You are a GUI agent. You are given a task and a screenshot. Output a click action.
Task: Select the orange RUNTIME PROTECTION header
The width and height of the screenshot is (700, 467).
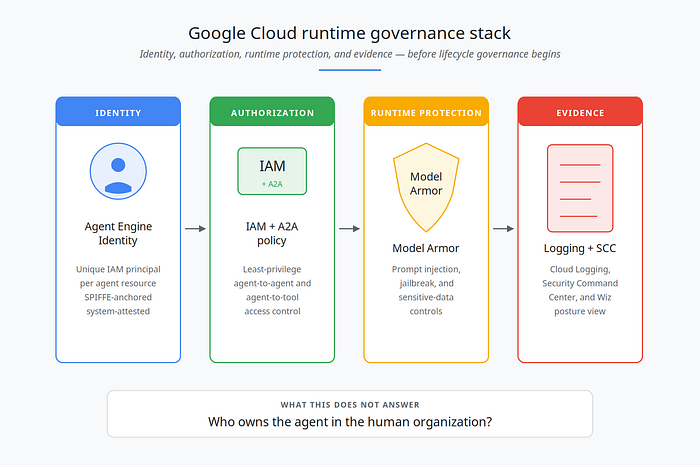click(426, 112)
